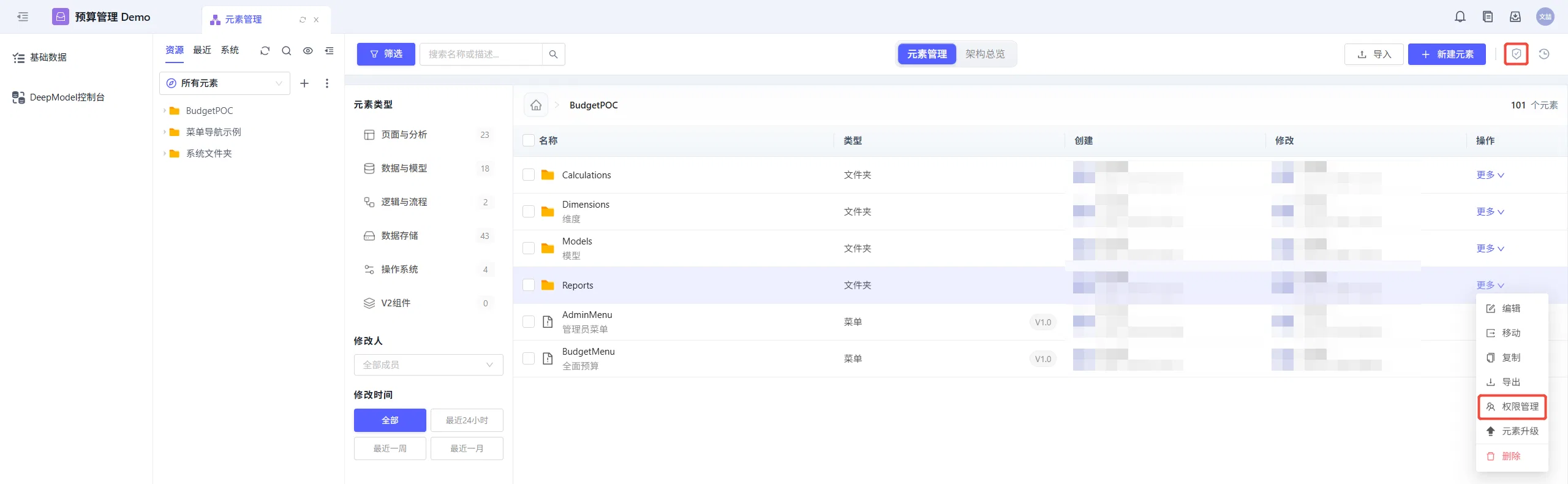Open the notifications bell icon
Image resolution: width=1568 pixels, height=484 pixels.
pos(1460,17)
